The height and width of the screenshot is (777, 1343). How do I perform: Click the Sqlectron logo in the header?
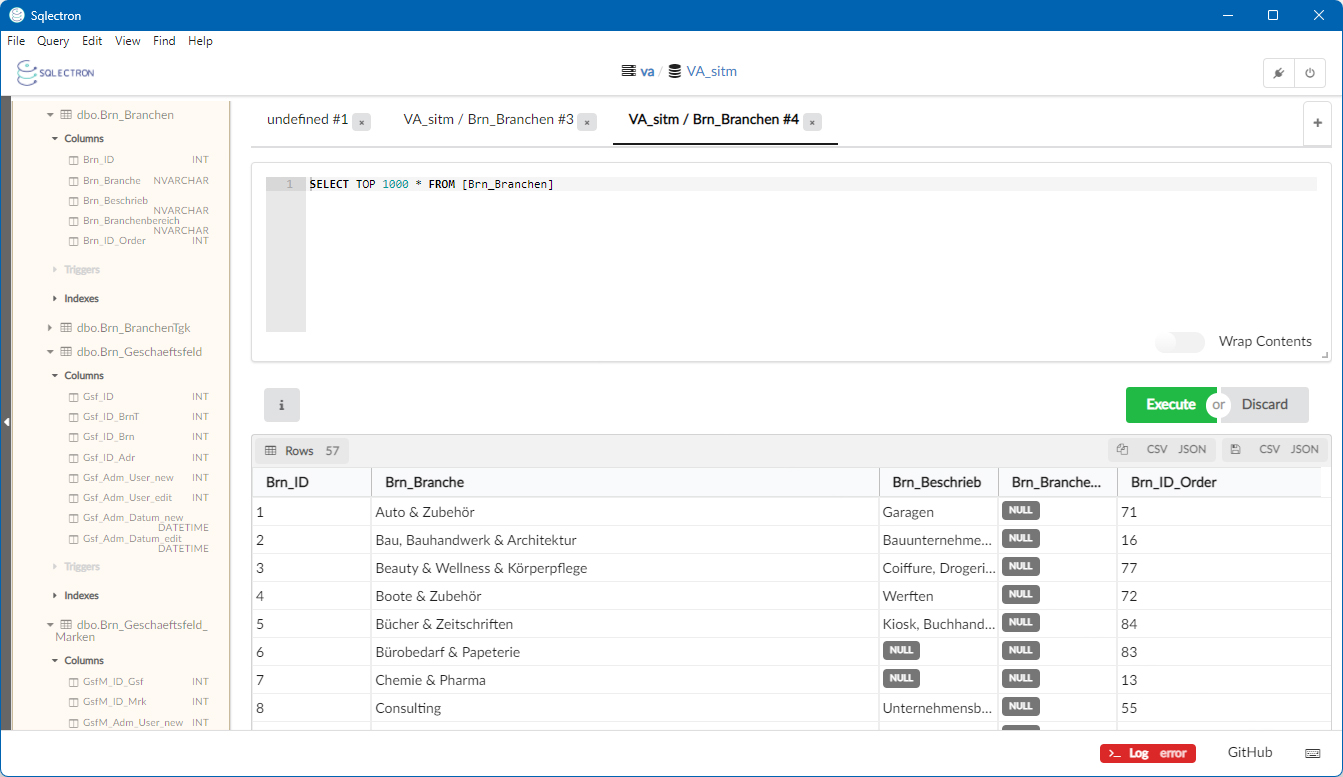pyautogui.click(x=56, y=72)
